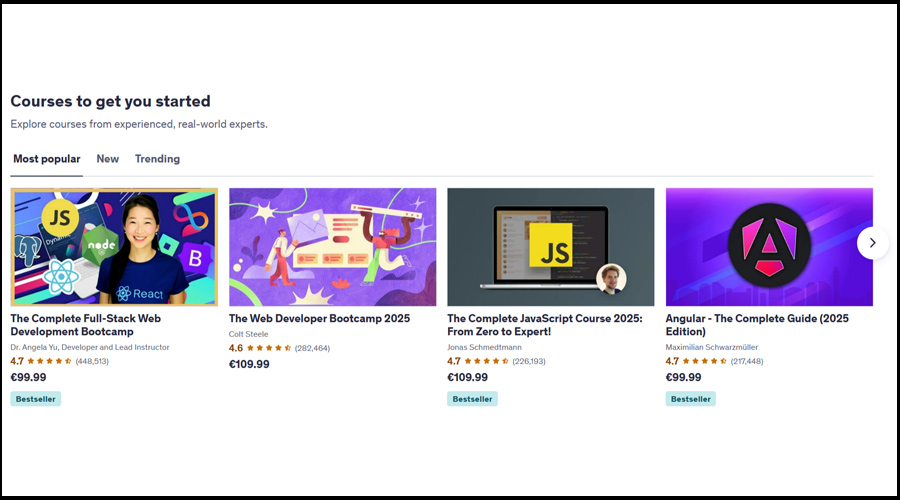Image resolution: width=900 pixels, height=500 pixels.
Task: Switch to the New tab
Action: point(107,159)
